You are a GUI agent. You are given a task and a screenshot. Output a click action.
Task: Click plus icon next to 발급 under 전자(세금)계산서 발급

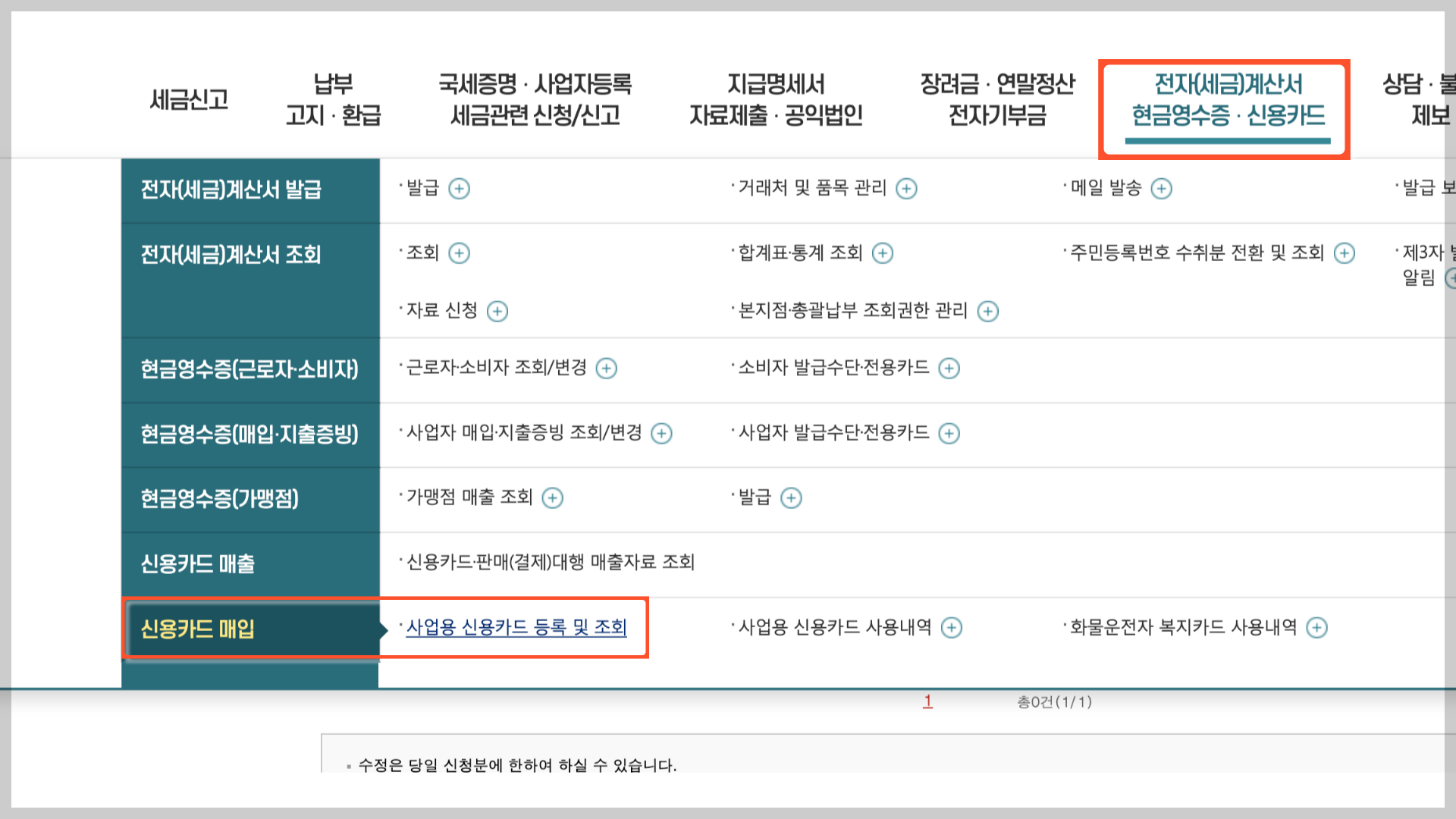pyautogui.click(x=459, y=188)
